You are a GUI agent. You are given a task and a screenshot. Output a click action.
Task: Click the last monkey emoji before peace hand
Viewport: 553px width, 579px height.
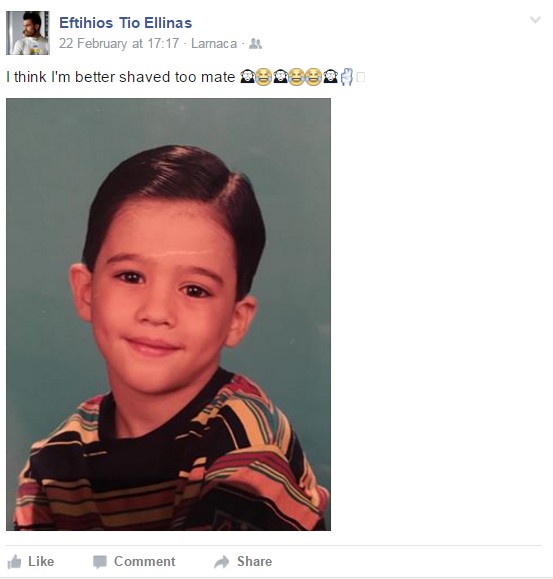click(330, 77)
